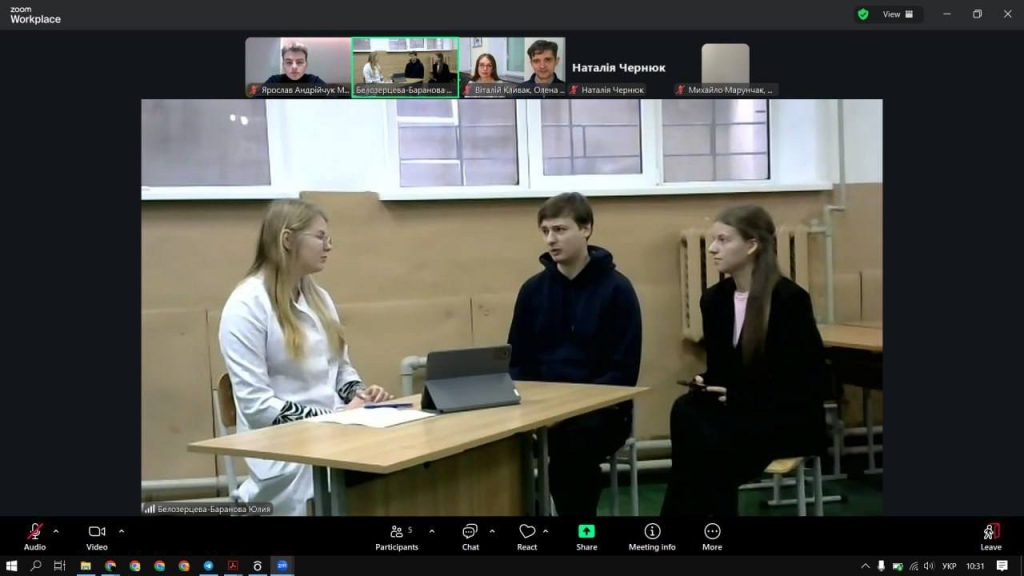This screenshot has width=1024, height=576.
Task: Start screen sharing with Share button
Action: tap(586, 536)
